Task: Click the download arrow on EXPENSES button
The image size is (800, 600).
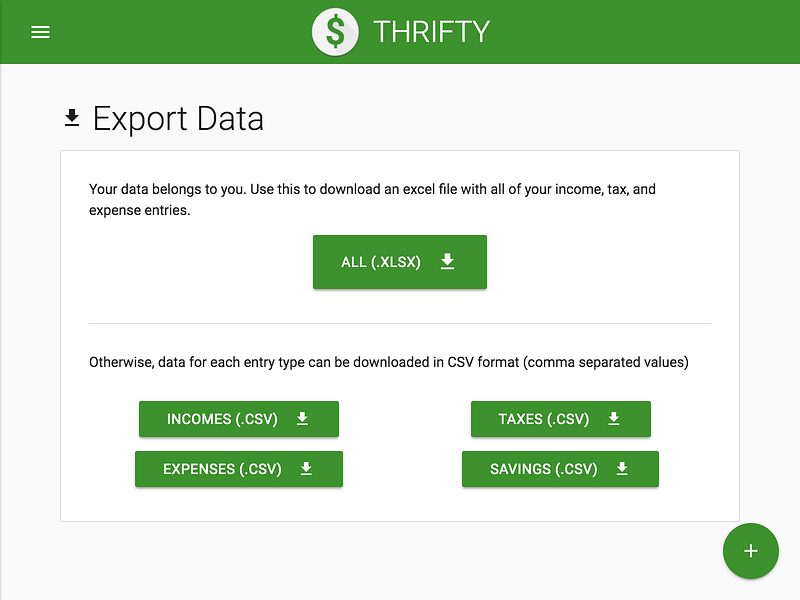Action: tap(308, 469)
